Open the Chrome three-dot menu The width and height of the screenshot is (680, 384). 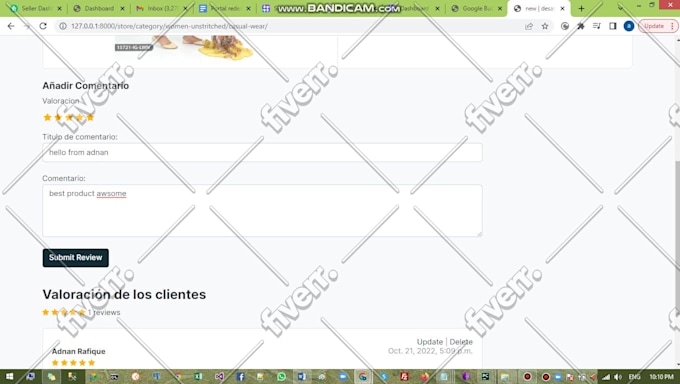pos(672,26)
